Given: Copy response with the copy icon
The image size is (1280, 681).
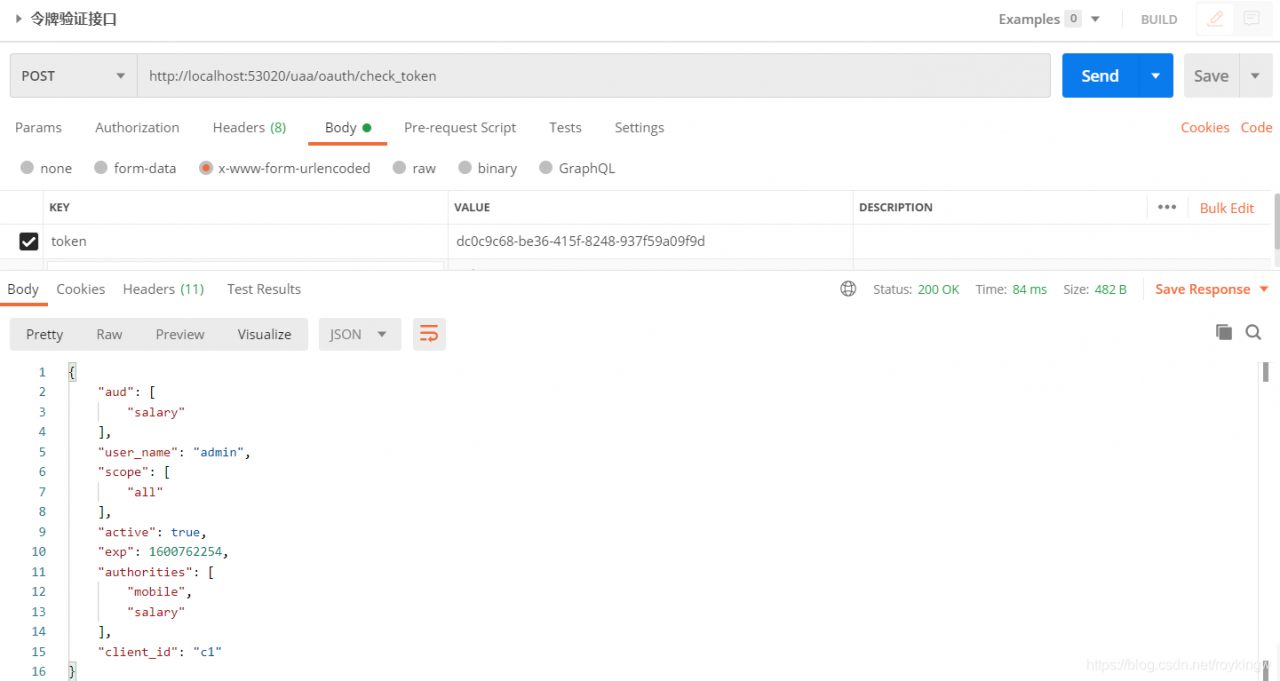Looking at the screenshot, I should (x=1223, y=332).
